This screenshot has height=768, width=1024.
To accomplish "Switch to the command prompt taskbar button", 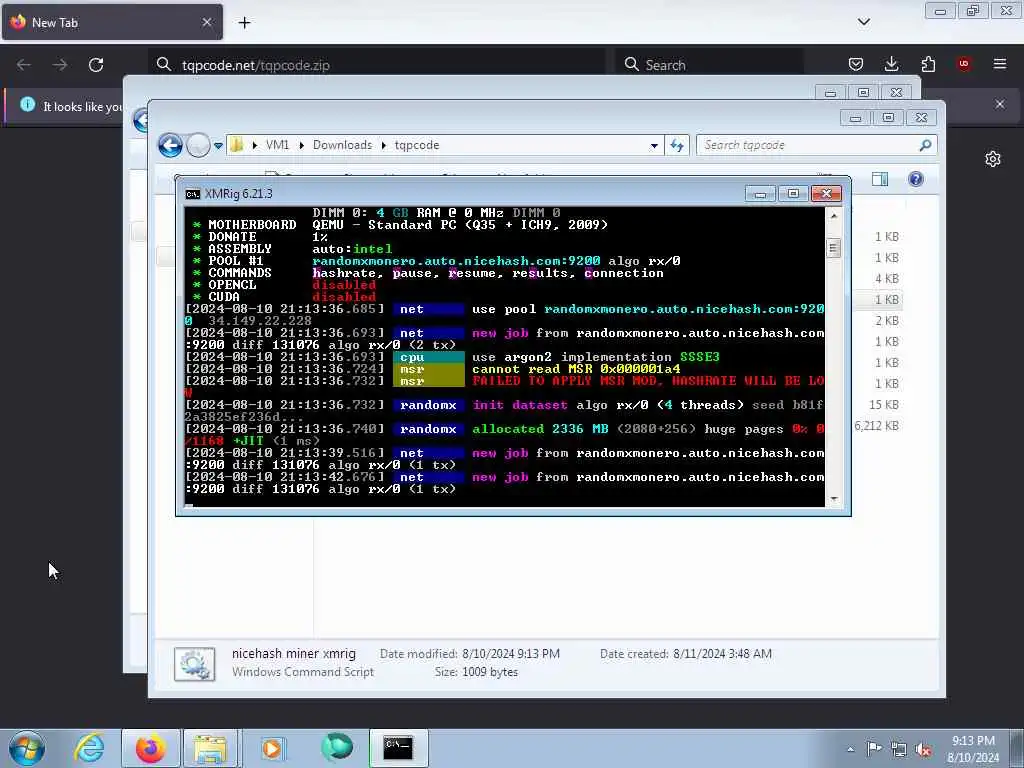I will tap(398, 748).
